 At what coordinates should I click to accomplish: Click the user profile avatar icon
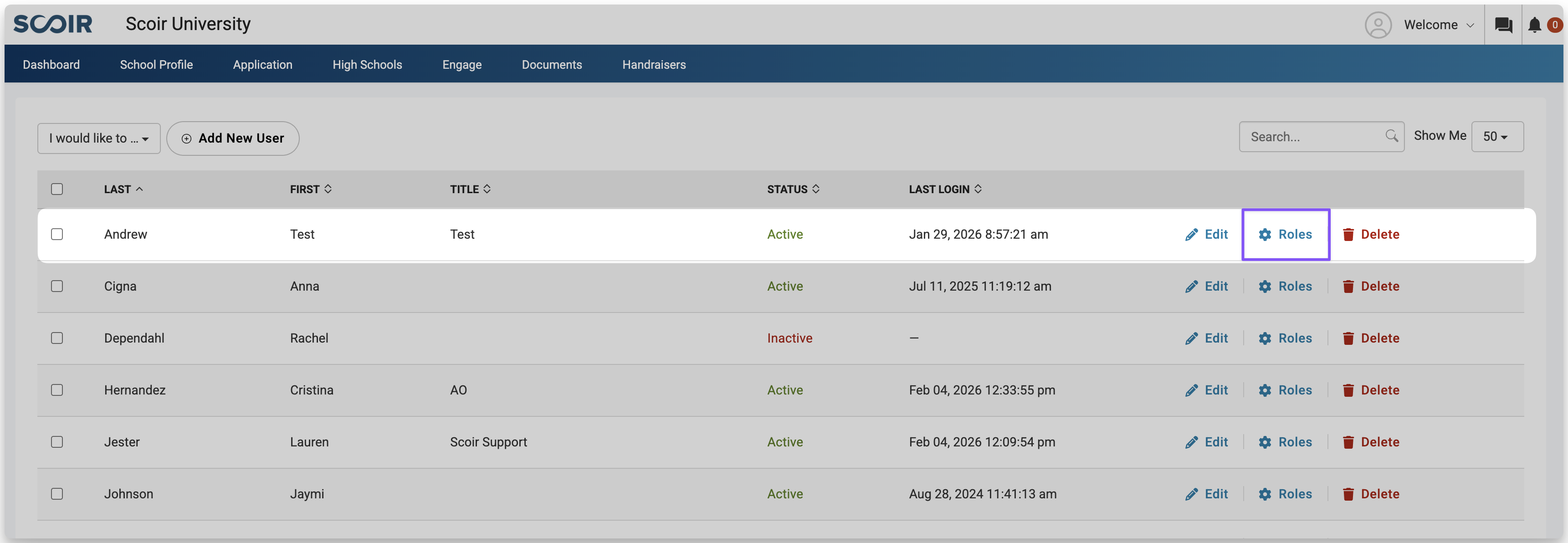click(x=1378, y=25)
